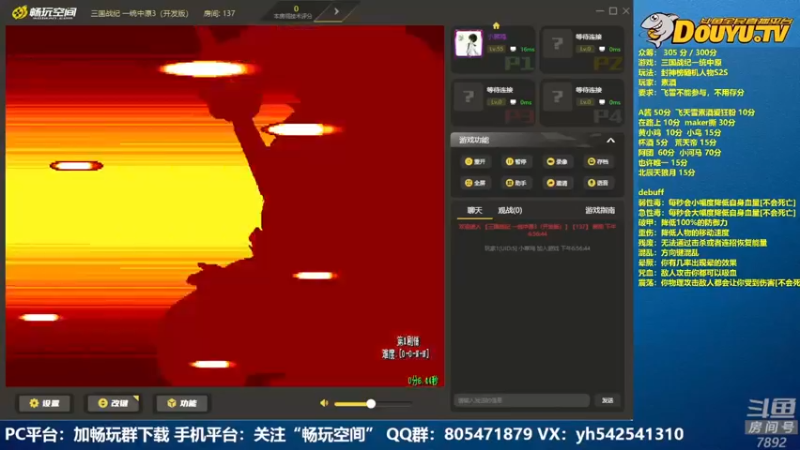The width and height of the screenshot is (800, 450).
Task: Maximize the 畅玩空间 window
Action: 613,11
